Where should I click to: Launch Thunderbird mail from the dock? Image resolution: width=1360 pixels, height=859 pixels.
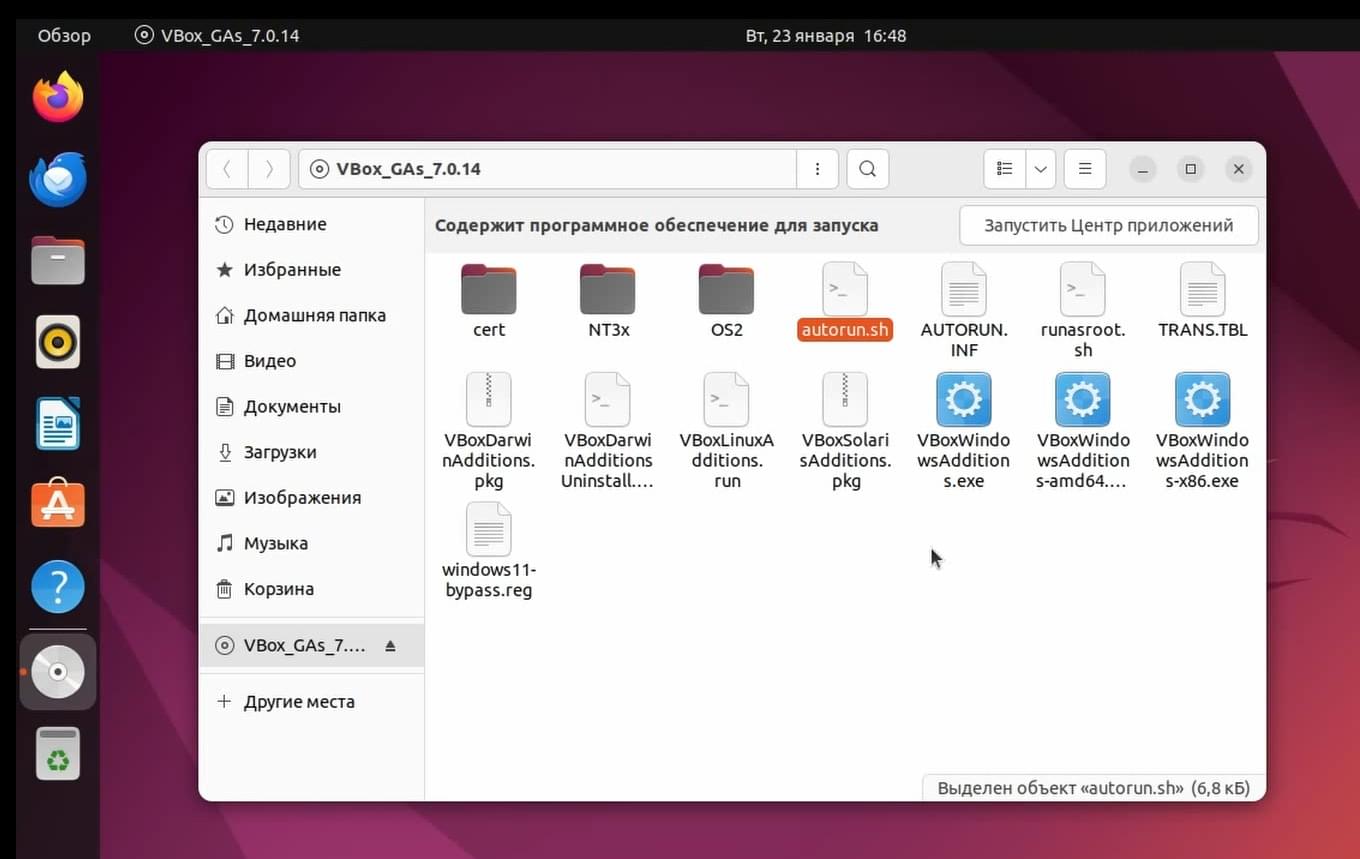tap(58, 180)
